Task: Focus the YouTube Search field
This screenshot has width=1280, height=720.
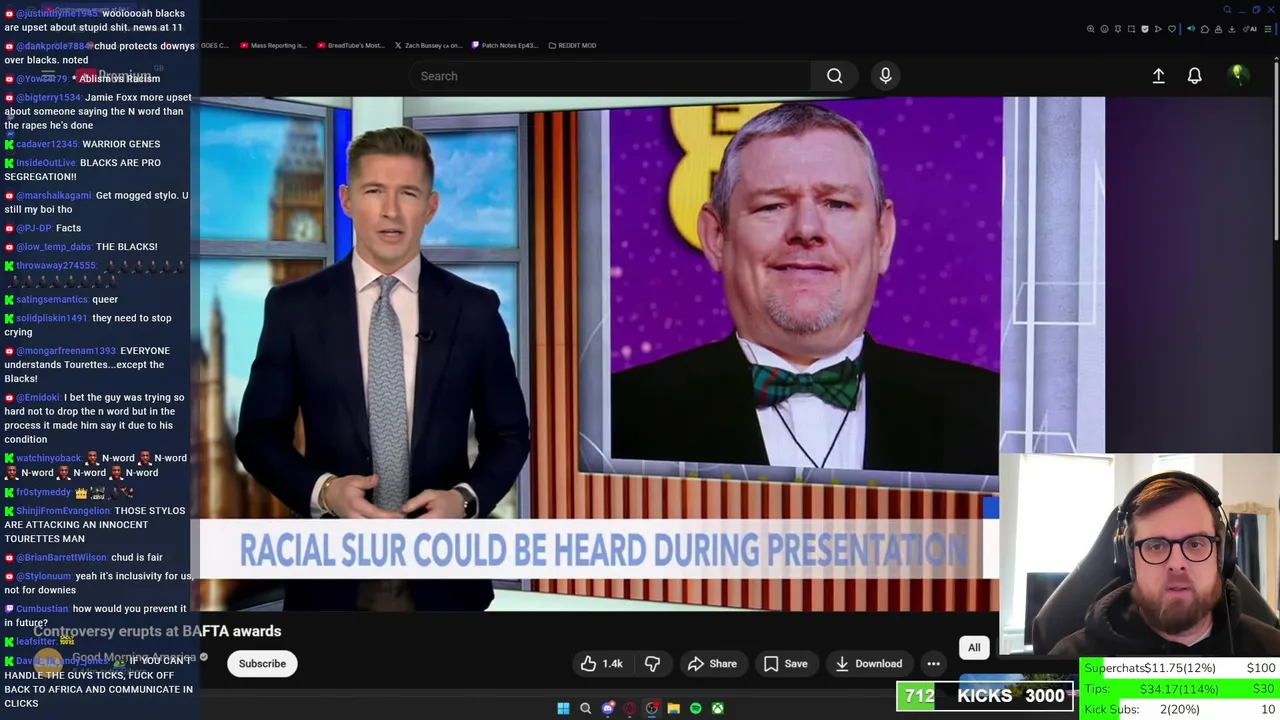Action: click(x=610, y=76)
